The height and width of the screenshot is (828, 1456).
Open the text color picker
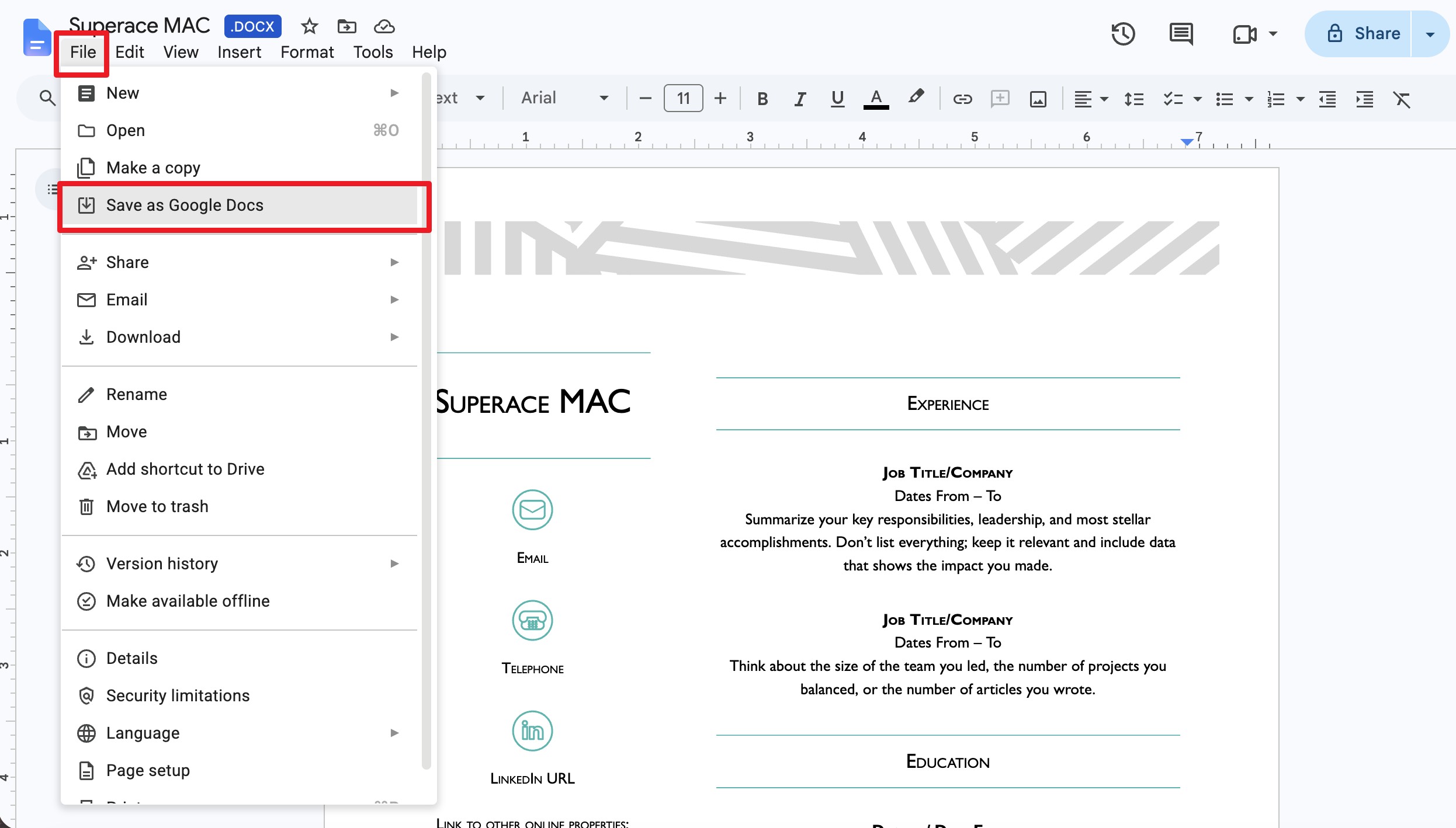(876, 99)
